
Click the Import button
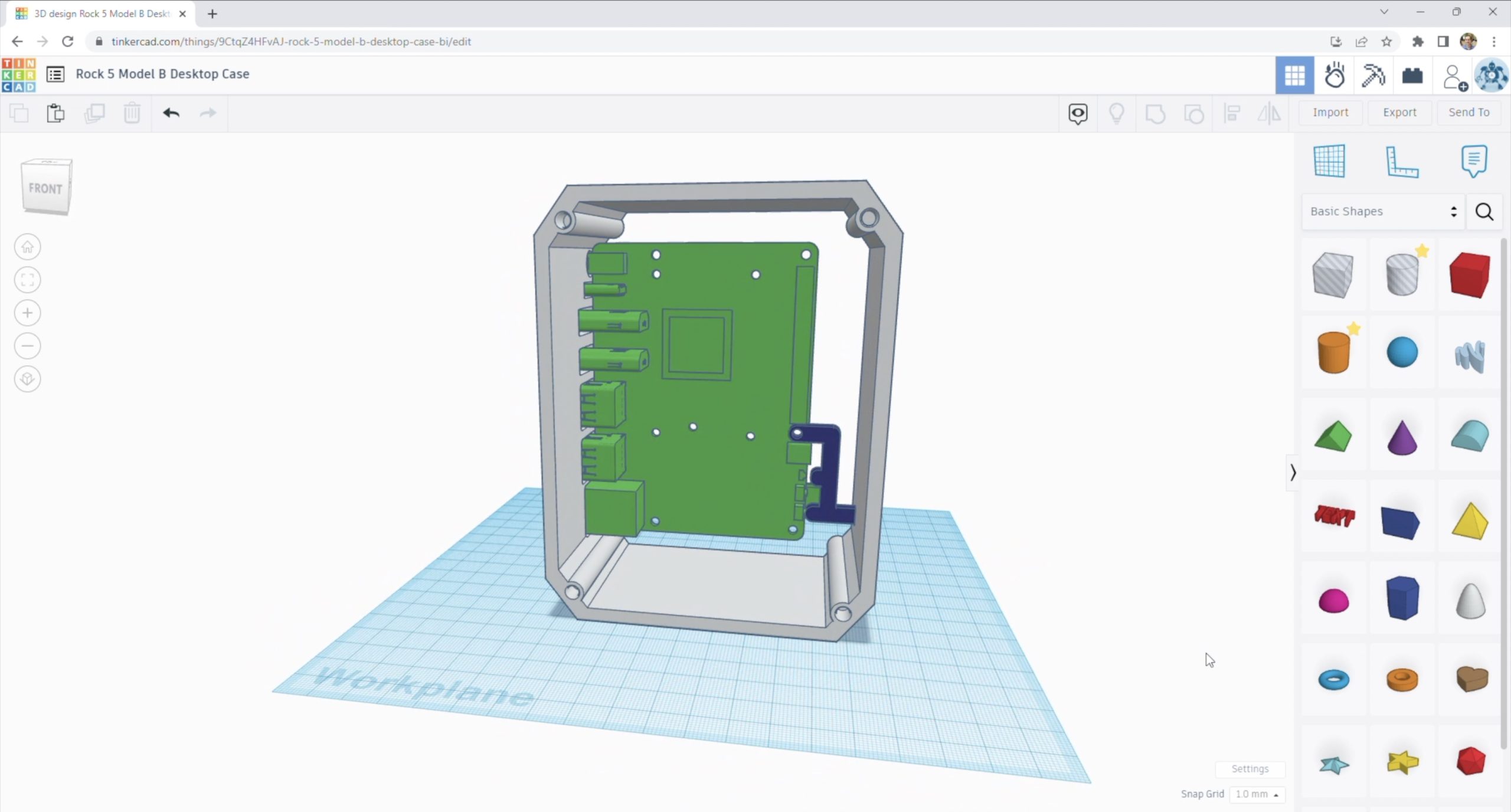click(x=1330, y=112)
